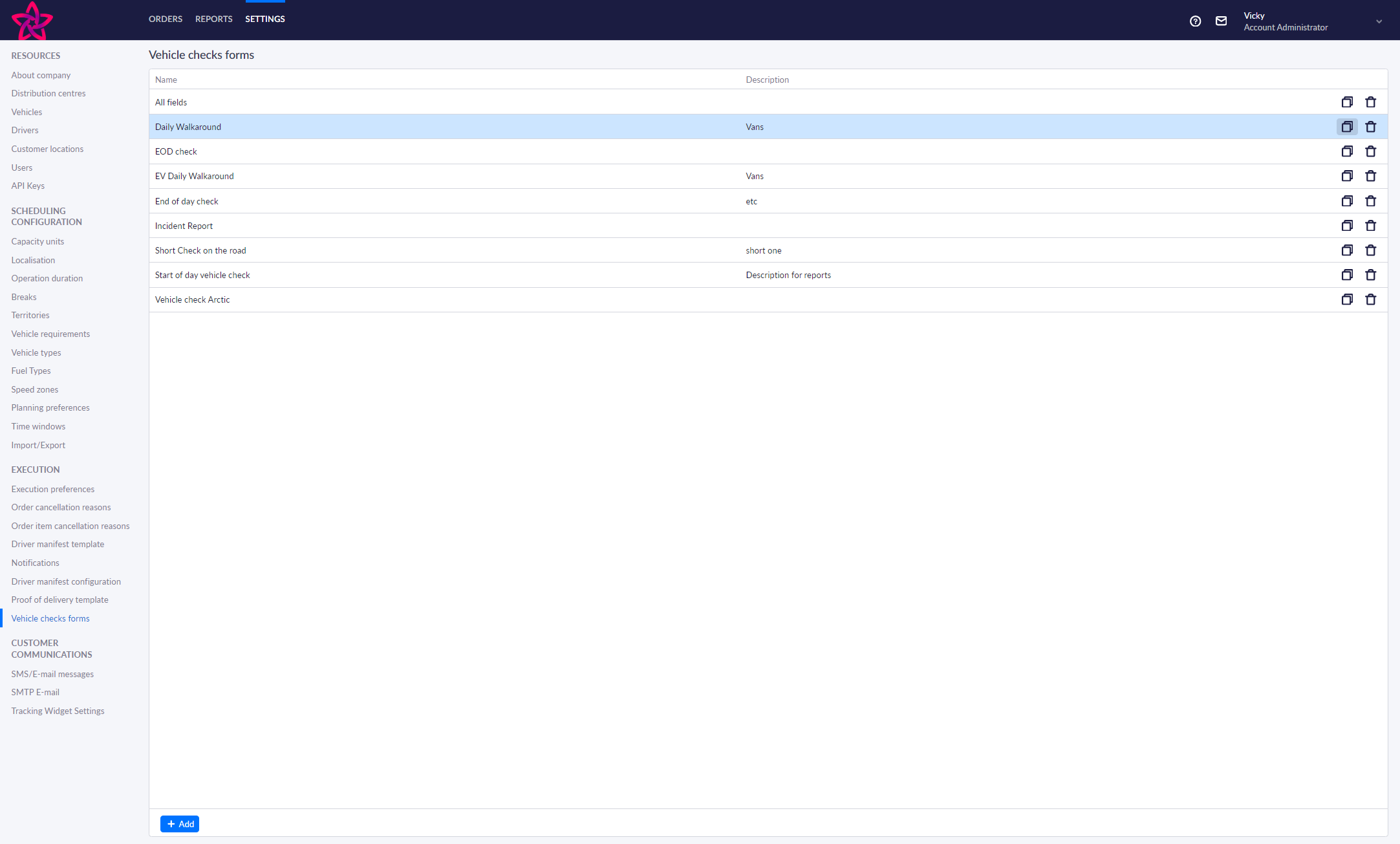This screenshot has height=844, width=1400.
Task: Add a new vehicle check form
Action: [180, 824]
